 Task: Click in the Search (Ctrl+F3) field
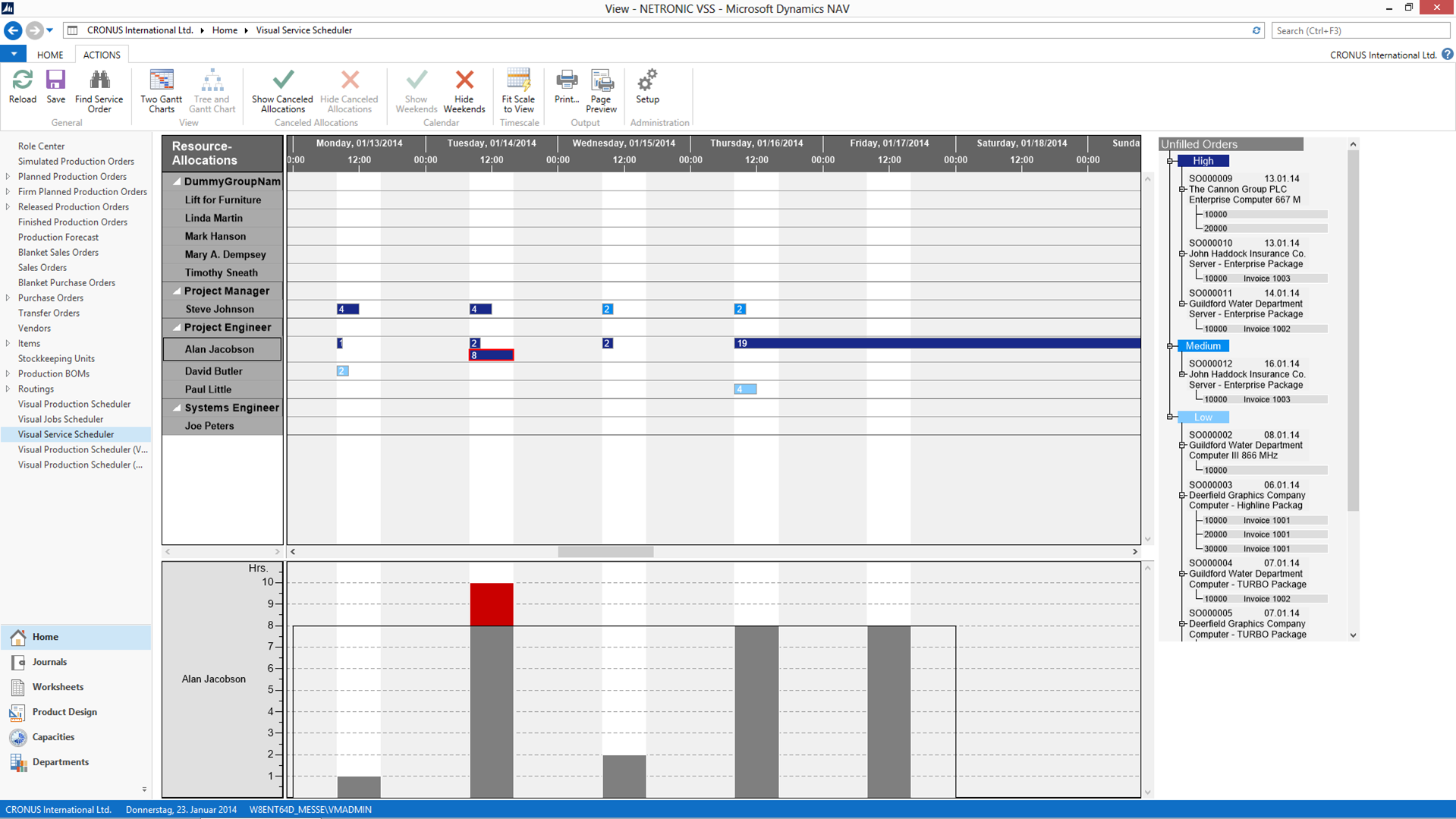coord(1360,30)
